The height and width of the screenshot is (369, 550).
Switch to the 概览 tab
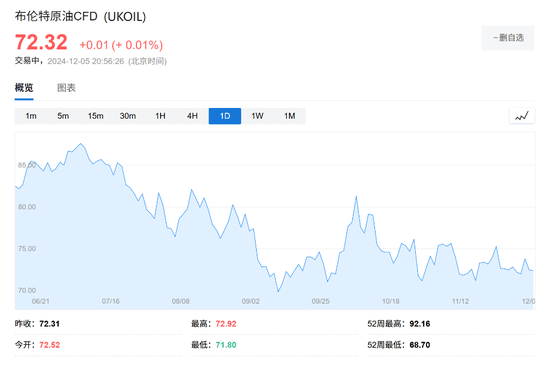point(24,88)
